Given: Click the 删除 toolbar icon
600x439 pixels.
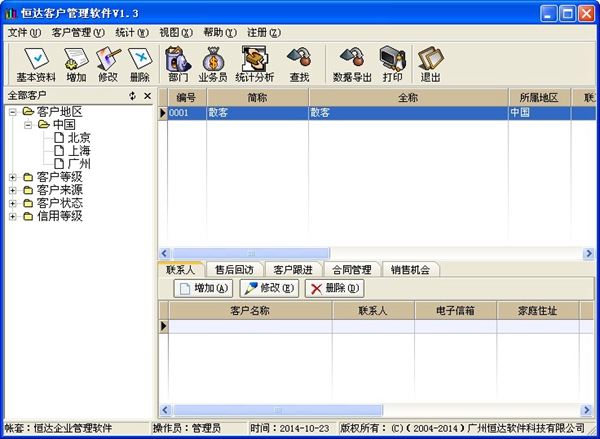Looking at the screenshot, I should (x=140, y=65).
